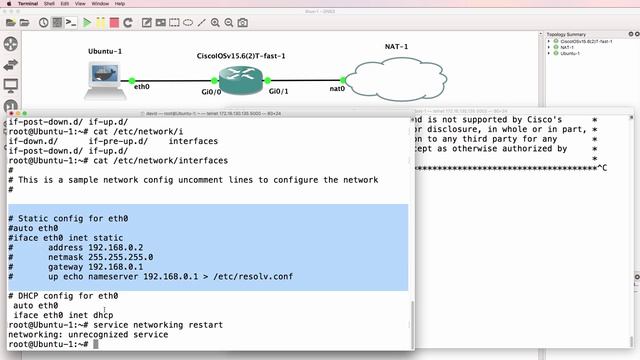Image resolution: width=640 pixels, height=360 pixels.
Task: Reload all nodes icon
Action: click(x=128, y=22)
